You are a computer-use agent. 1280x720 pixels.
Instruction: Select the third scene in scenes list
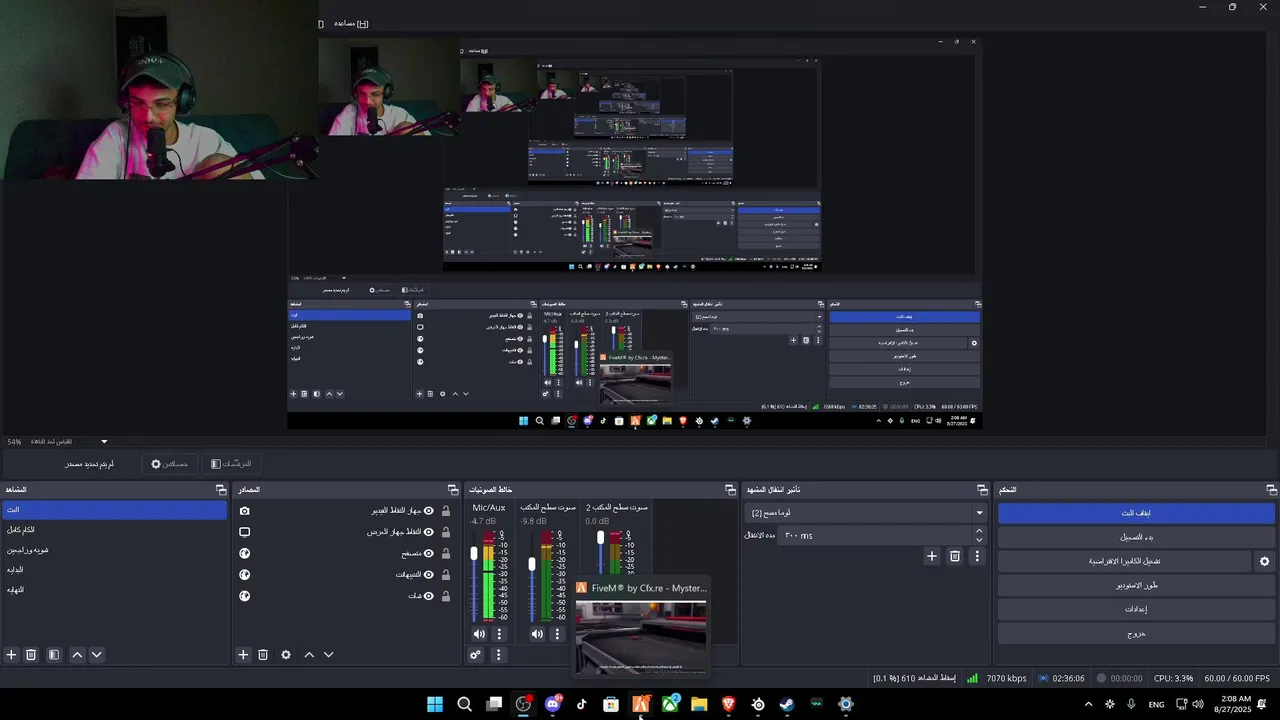coord(114,550)
